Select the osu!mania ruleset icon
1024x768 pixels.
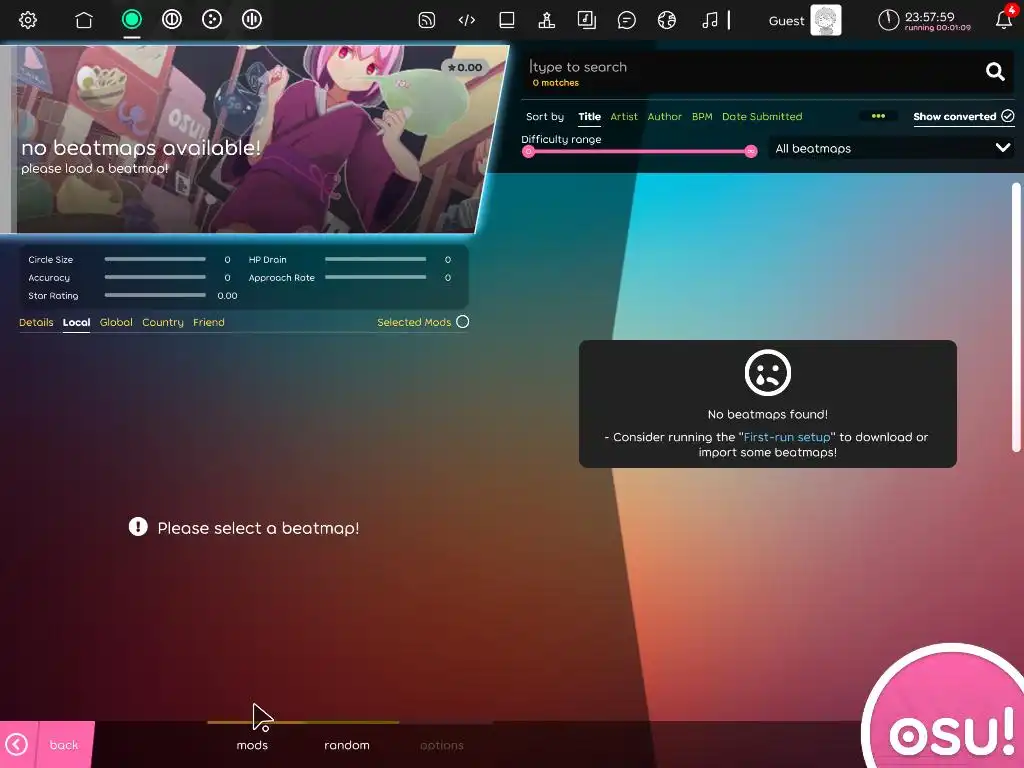tap(251, 19)
